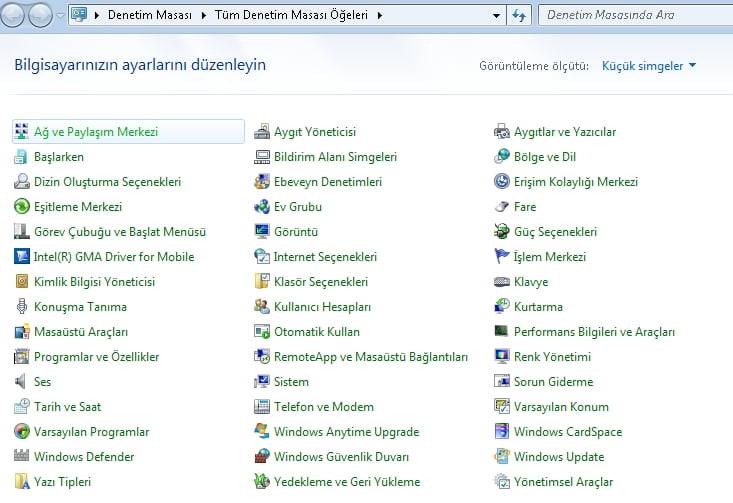Screen dimensions: 733x503
Task: Open Aygıtlar ve Yazıcılar printer icon
Action: 502,131
